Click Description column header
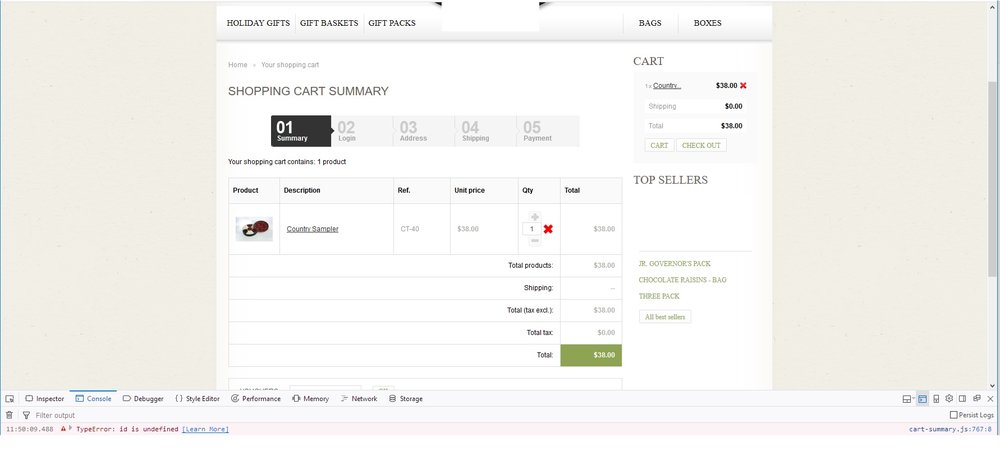The image size is (1000, 461). click(x=337, y=190)
